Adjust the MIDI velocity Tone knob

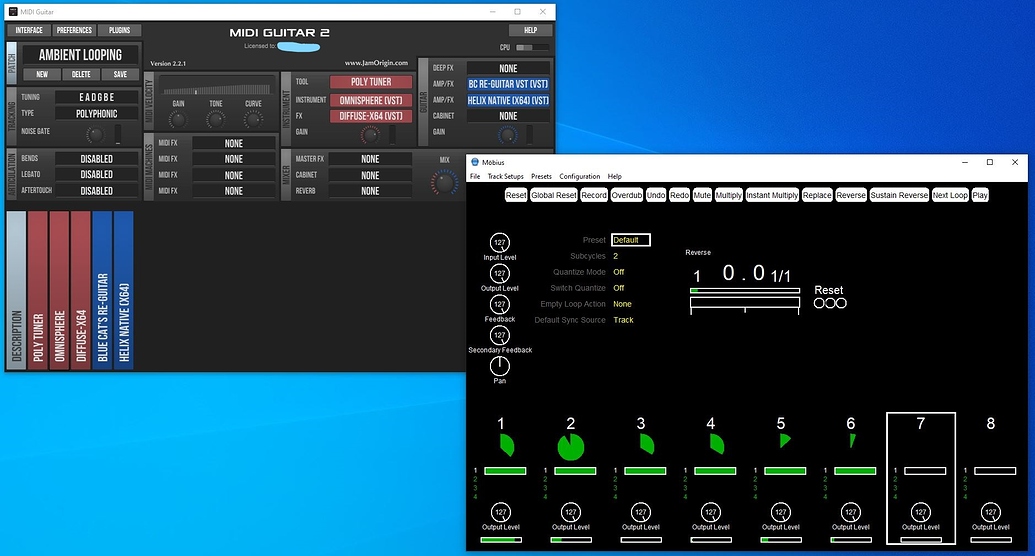[216, 120]
